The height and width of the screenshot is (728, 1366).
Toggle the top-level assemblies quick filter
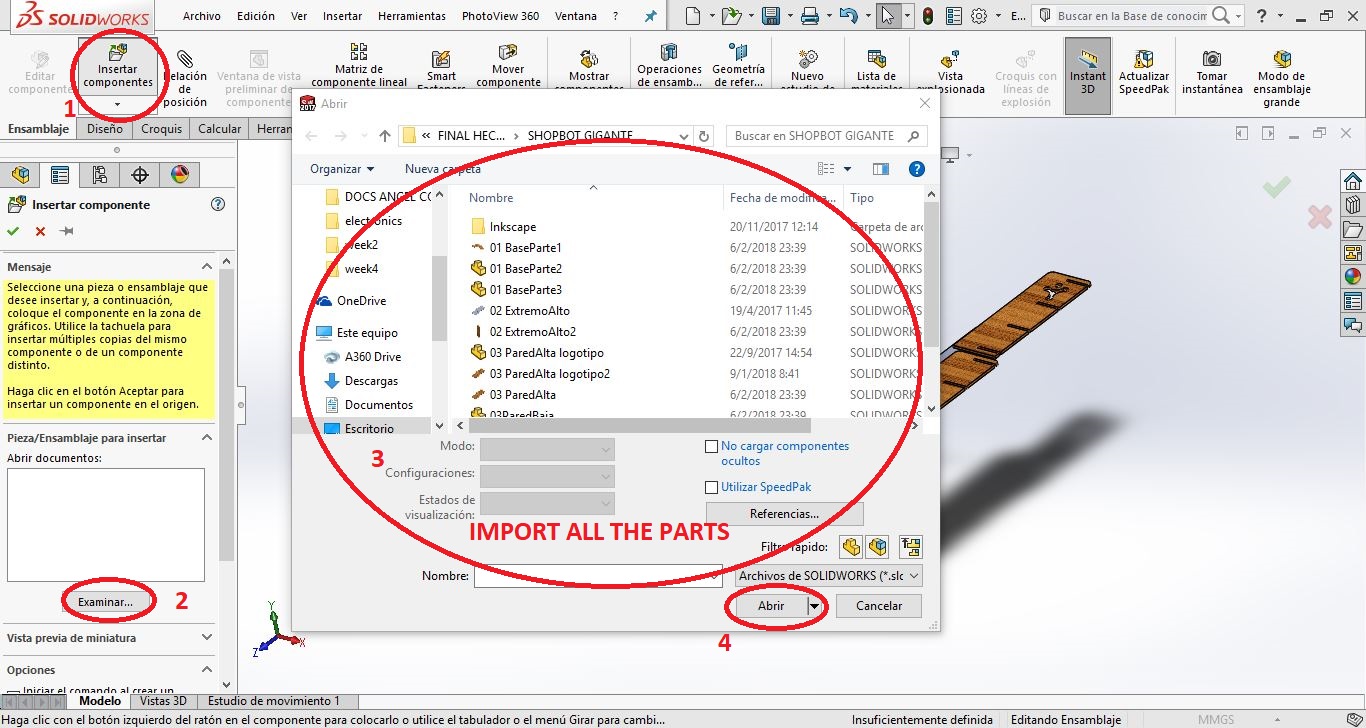[x=911, y=546]
